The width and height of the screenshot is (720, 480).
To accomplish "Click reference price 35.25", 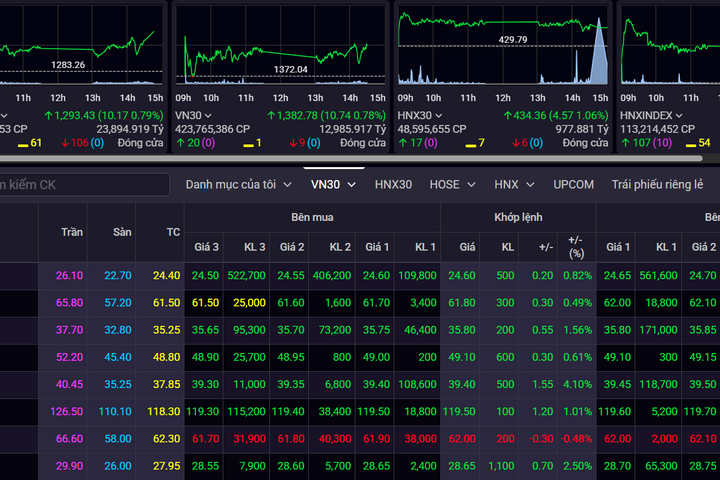I will 166,330.
